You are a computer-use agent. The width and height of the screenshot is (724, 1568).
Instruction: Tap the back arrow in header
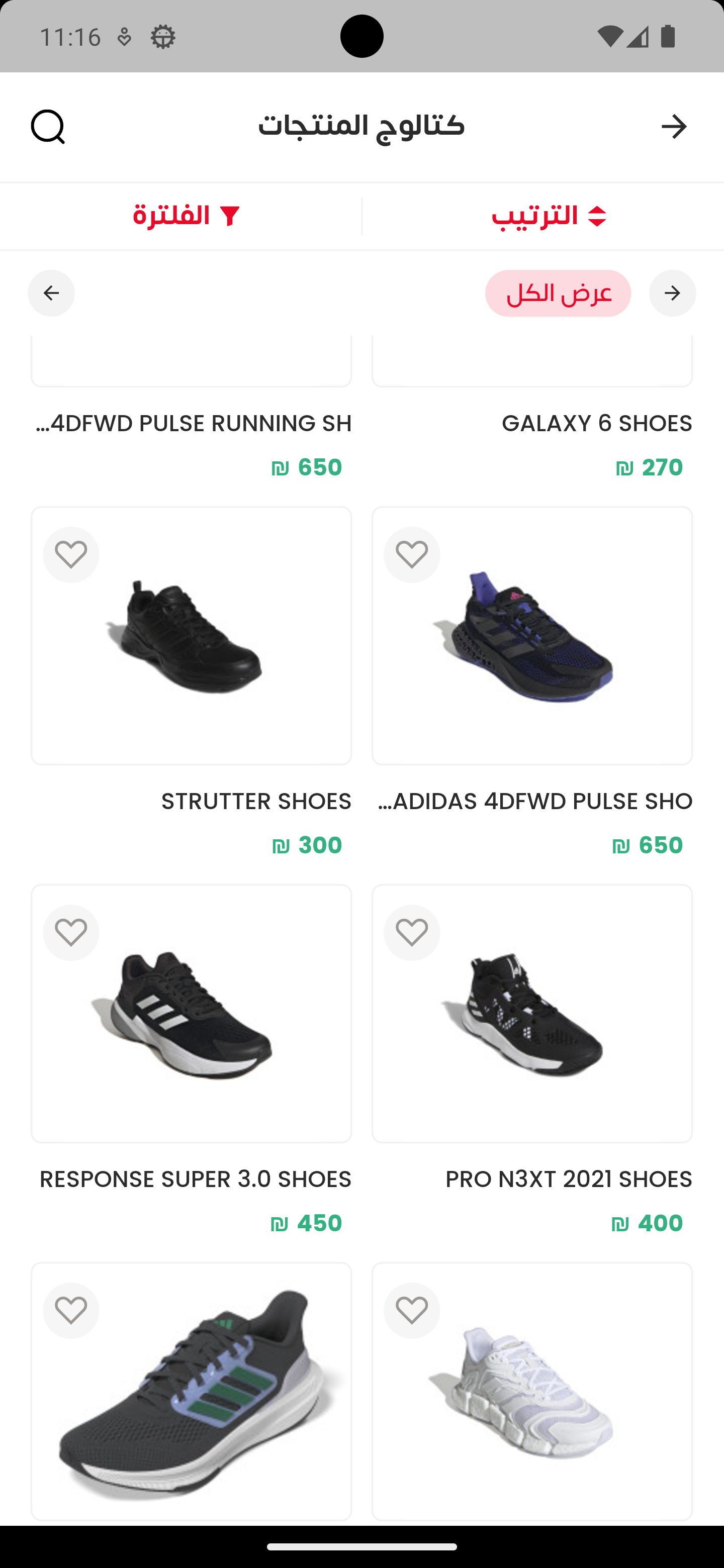click(673, 127)
